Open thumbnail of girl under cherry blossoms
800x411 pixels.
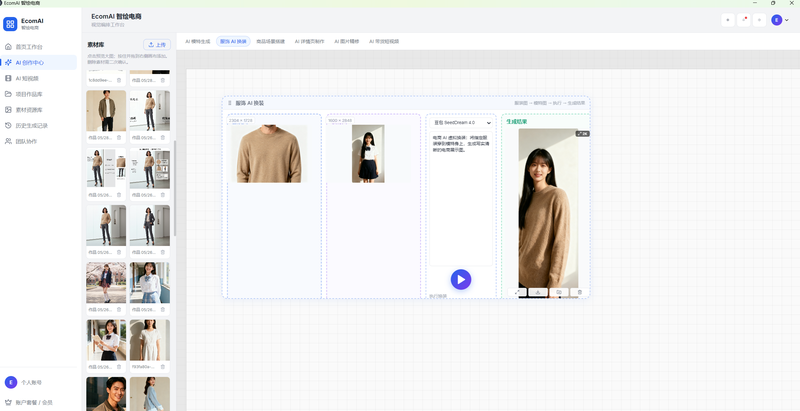(x=106, y=282)
